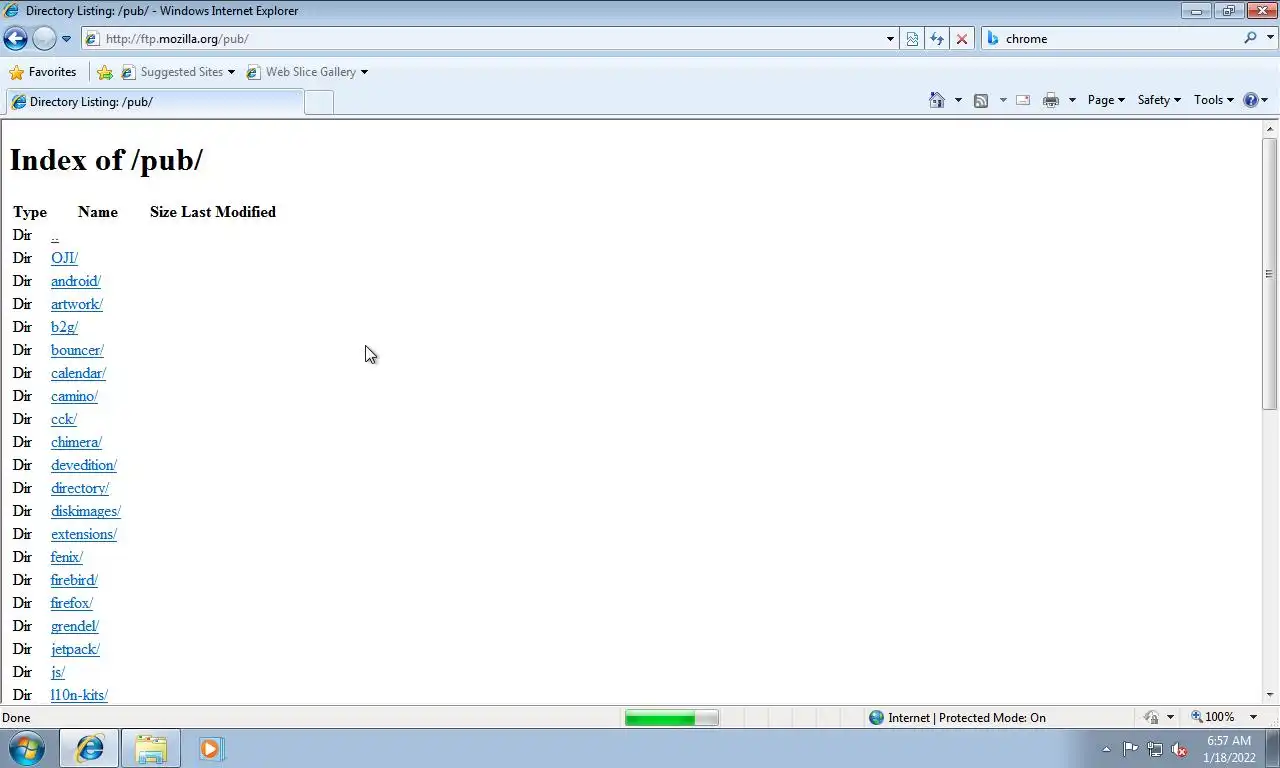Open a new blank tab
The width and height of the screenshot is (1280, 768).
[318, 102]
